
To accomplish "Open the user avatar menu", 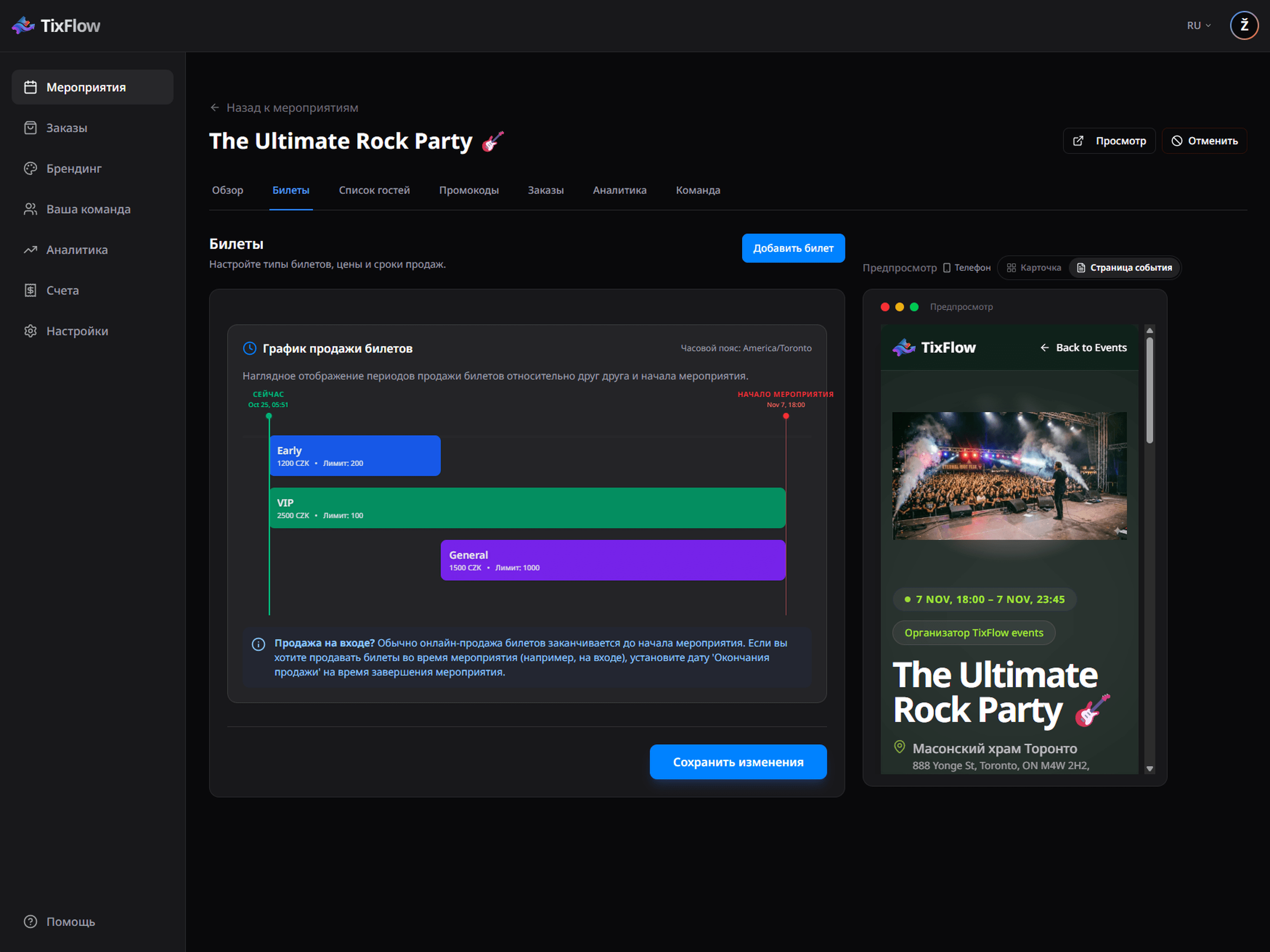I will tap(1244, 26).
